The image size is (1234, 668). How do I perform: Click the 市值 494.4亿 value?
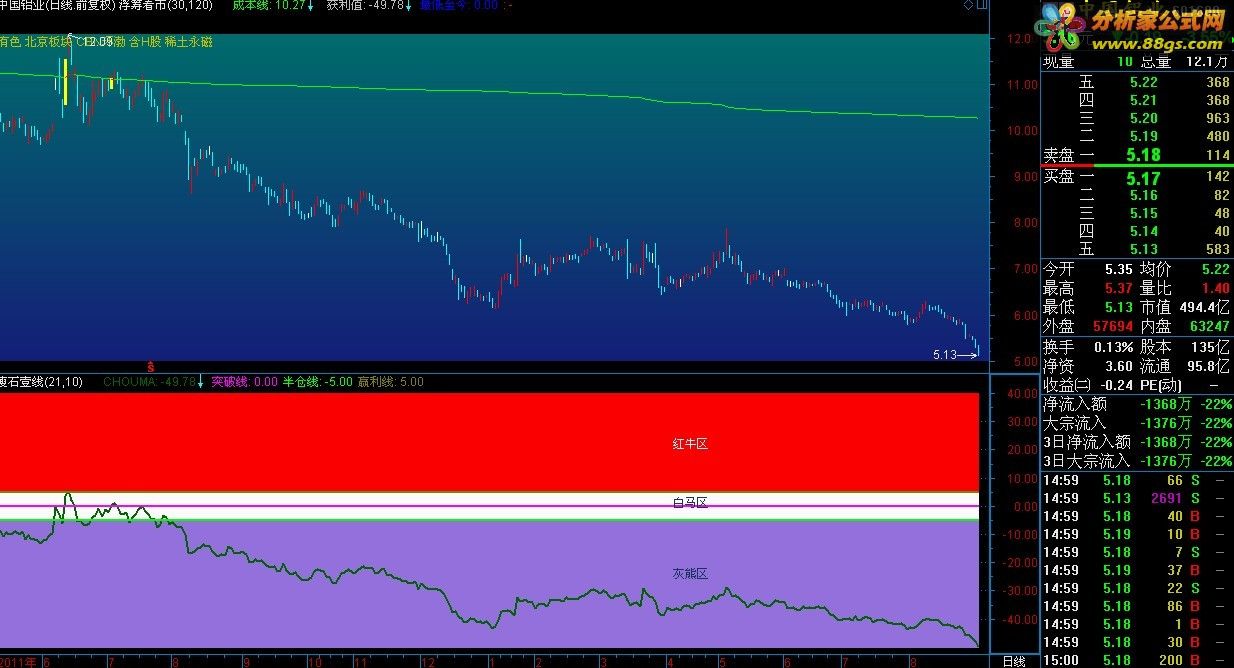(1205, 307)
